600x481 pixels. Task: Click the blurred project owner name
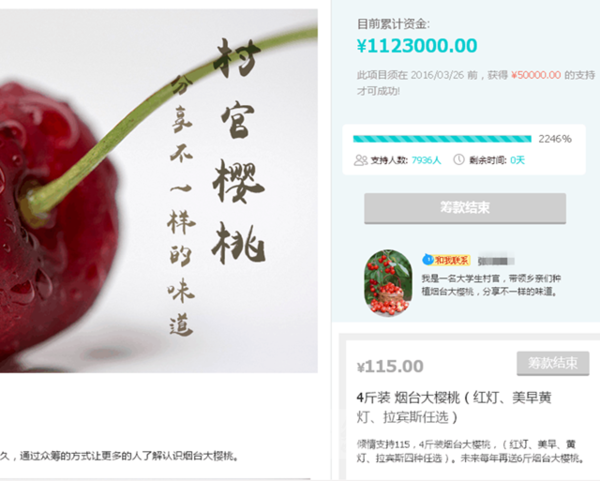(496, 261)
